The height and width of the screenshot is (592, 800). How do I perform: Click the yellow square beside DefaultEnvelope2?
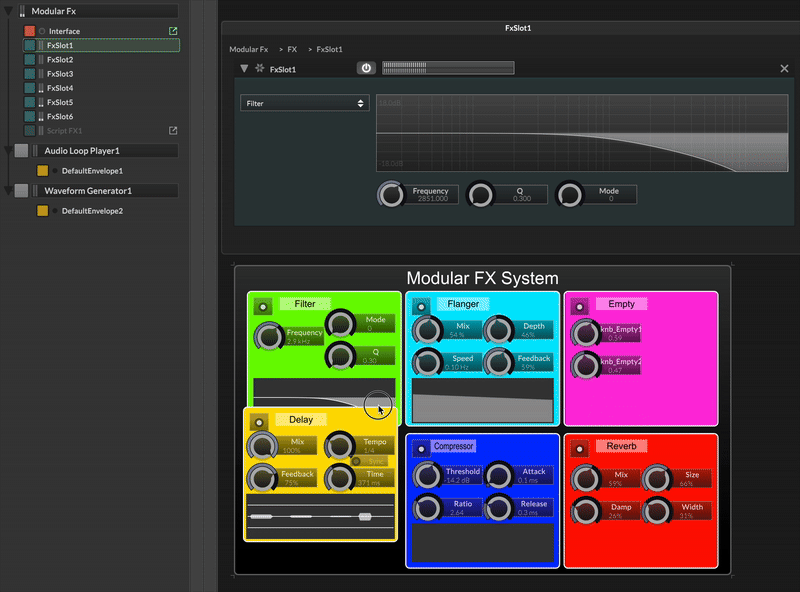42,211
